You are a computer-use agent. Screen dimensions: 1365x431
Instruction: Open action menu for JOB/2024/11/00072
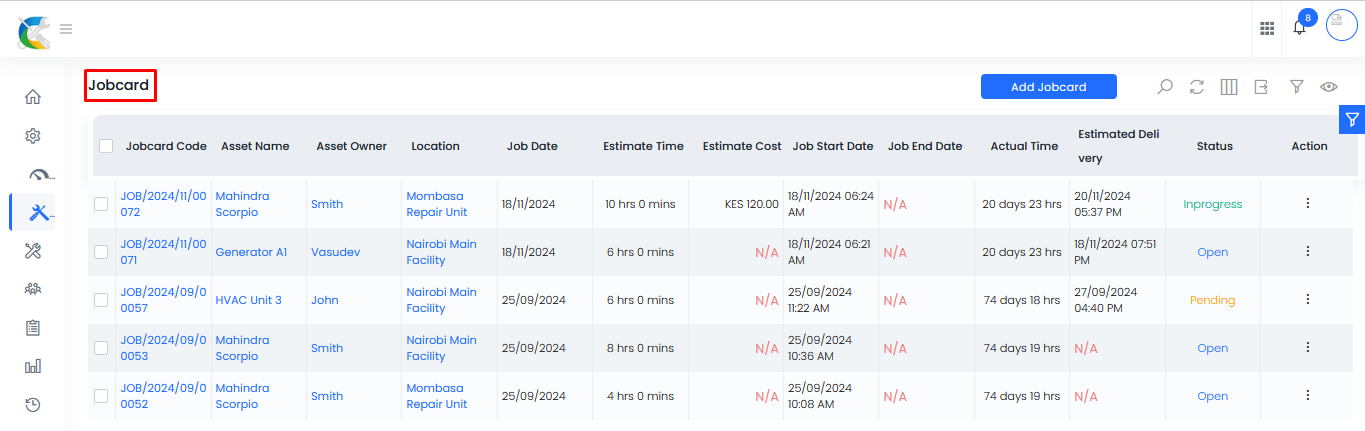(x=1307, y=203)
